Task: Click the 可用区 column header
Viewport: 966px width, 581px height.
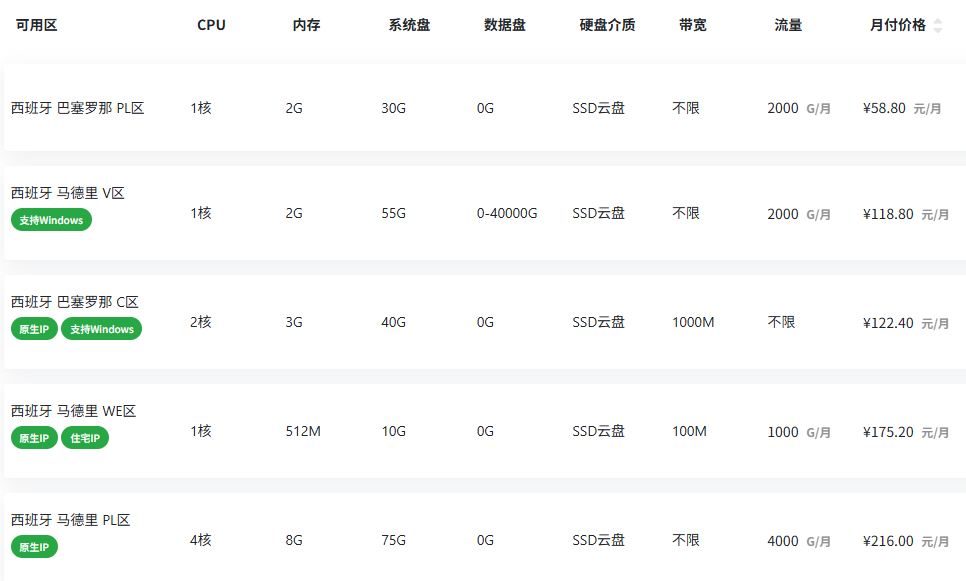Action: click(x=37, y=26)
